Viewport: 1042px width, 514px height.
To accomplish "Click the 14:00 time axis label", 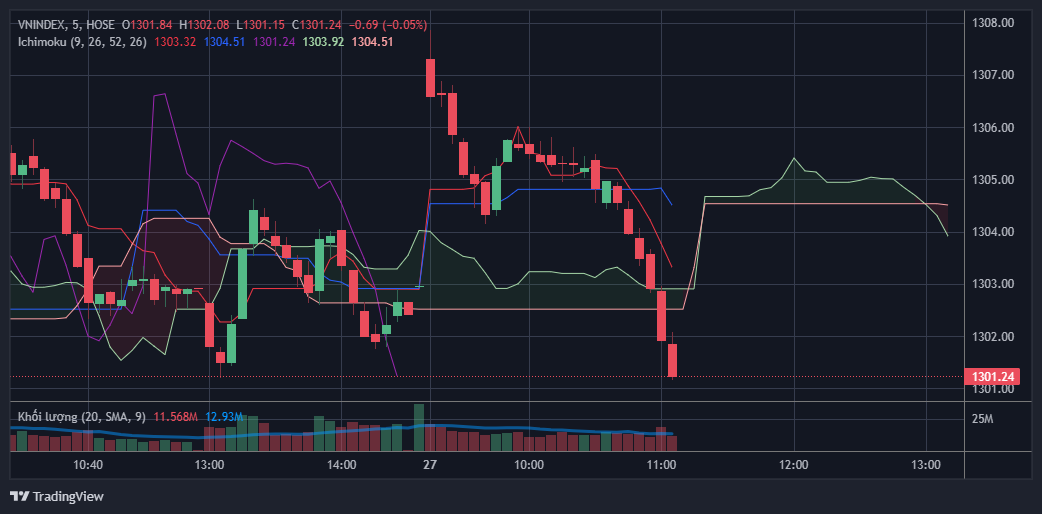I will pos(342,465).
